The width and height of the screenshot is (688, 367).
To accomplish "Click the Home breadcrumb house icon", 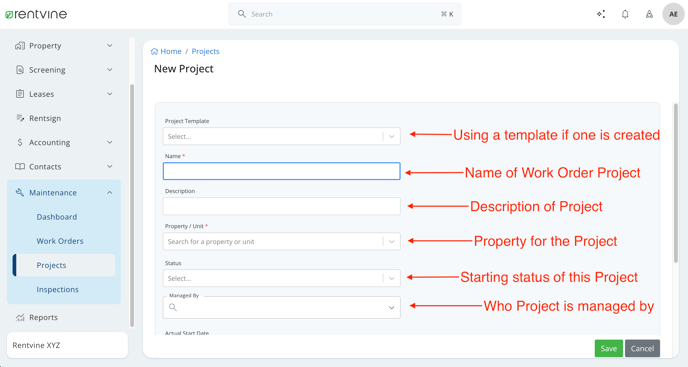I will coord(154,51).
